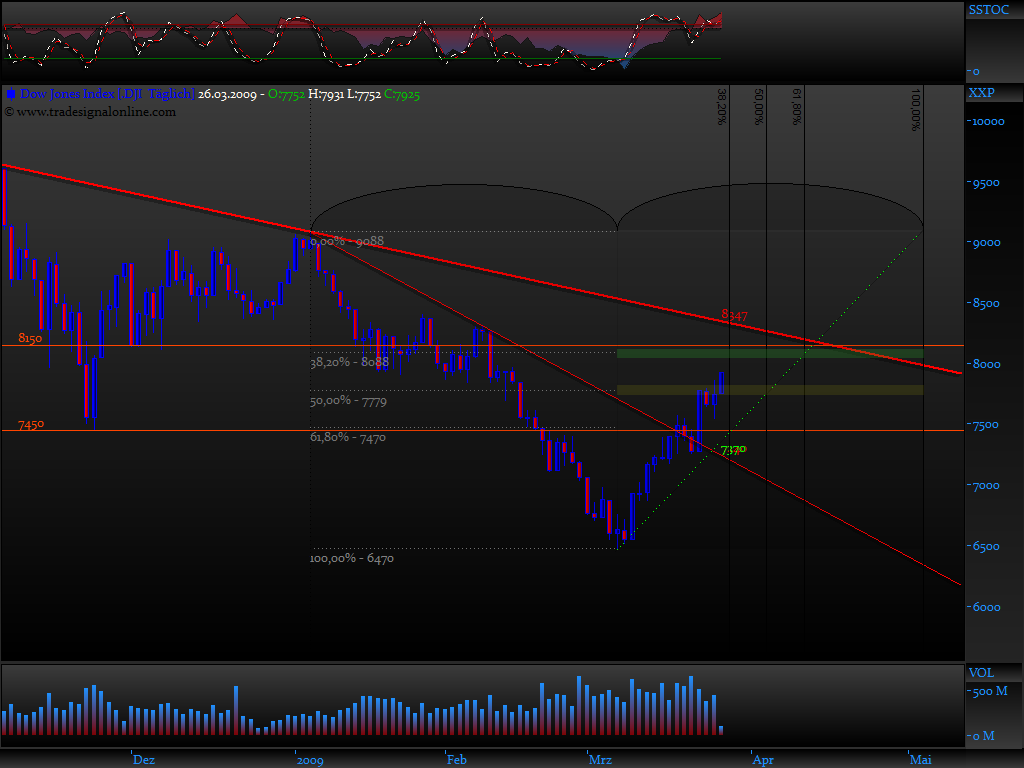Select the 100,00% - 6470 Fibonacci label
Screen dimensions: 1024x768
(351, 558)
